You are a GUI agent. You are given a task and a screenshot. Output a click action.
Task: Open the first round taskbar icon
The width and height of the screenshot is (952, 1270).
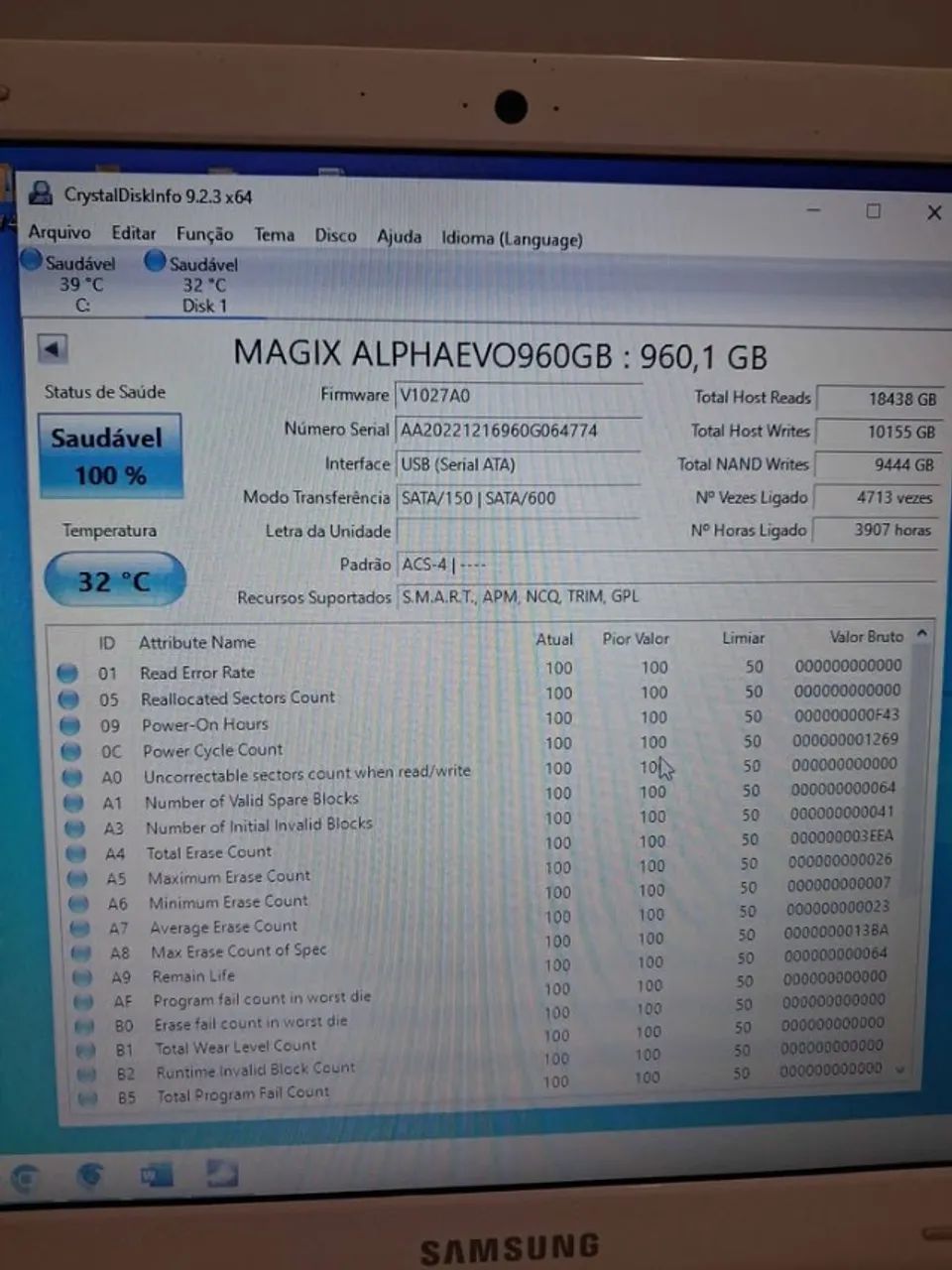[x=26, y=1179]
